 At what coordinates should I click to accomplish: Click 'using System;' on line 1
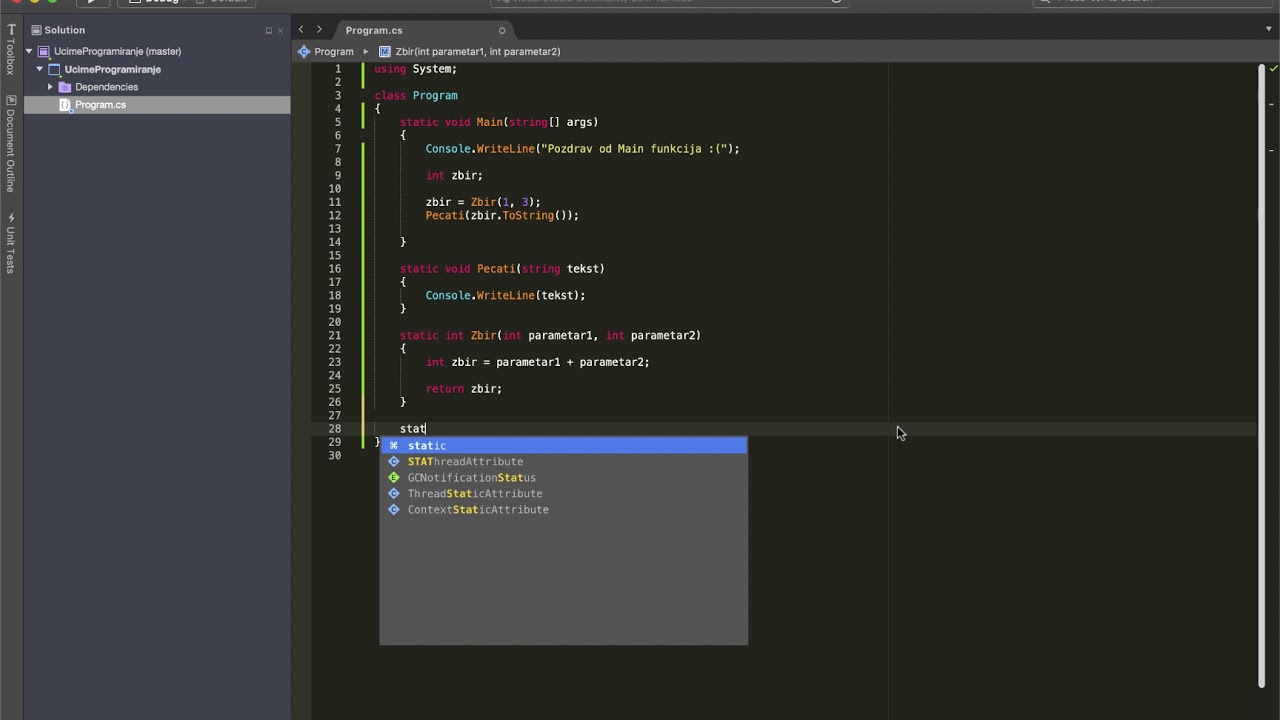(415, 69)
